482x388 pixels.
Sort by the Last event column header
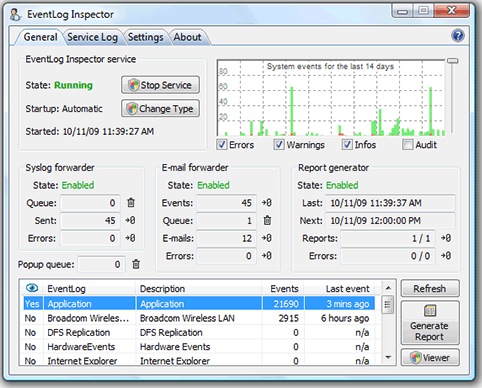[x=339, y=288]
